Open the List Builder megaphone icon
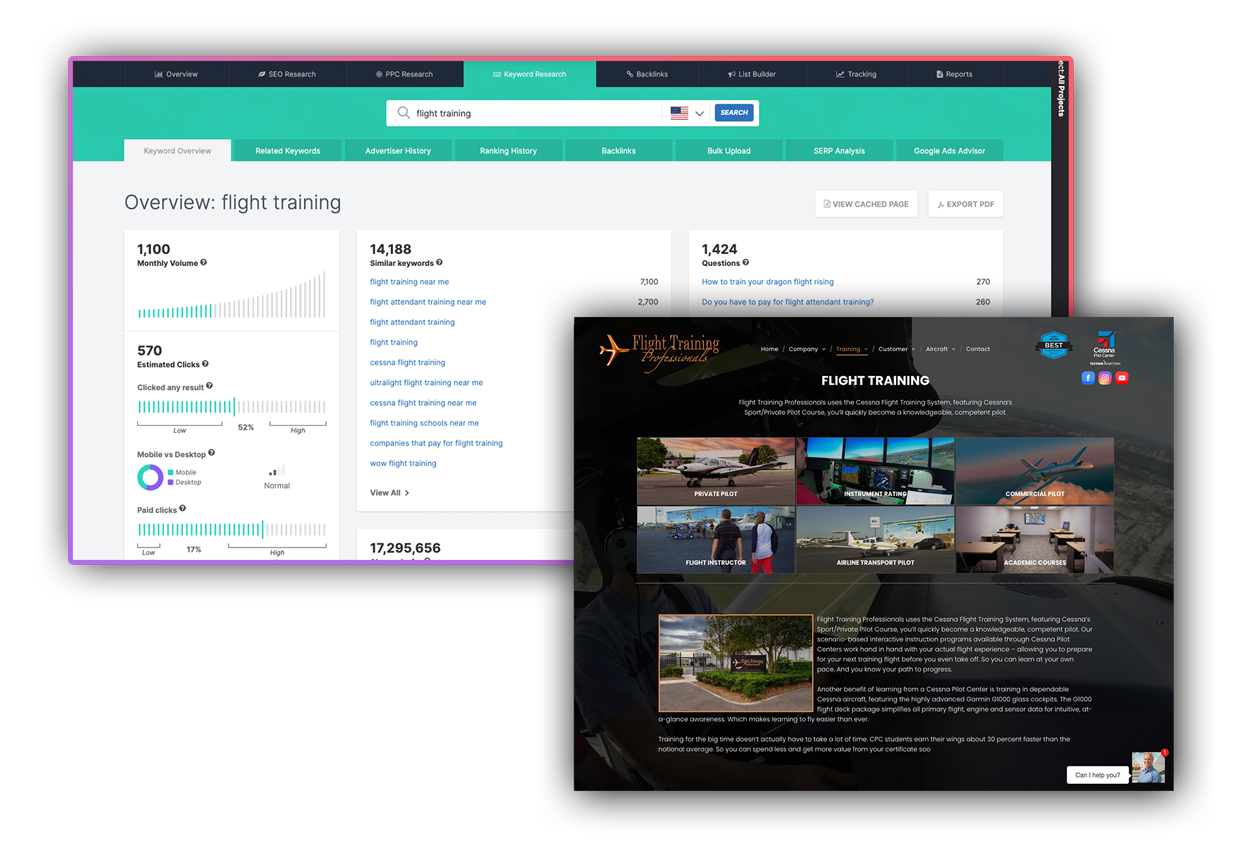This screenshot has height=859, width=1237. 731,74
